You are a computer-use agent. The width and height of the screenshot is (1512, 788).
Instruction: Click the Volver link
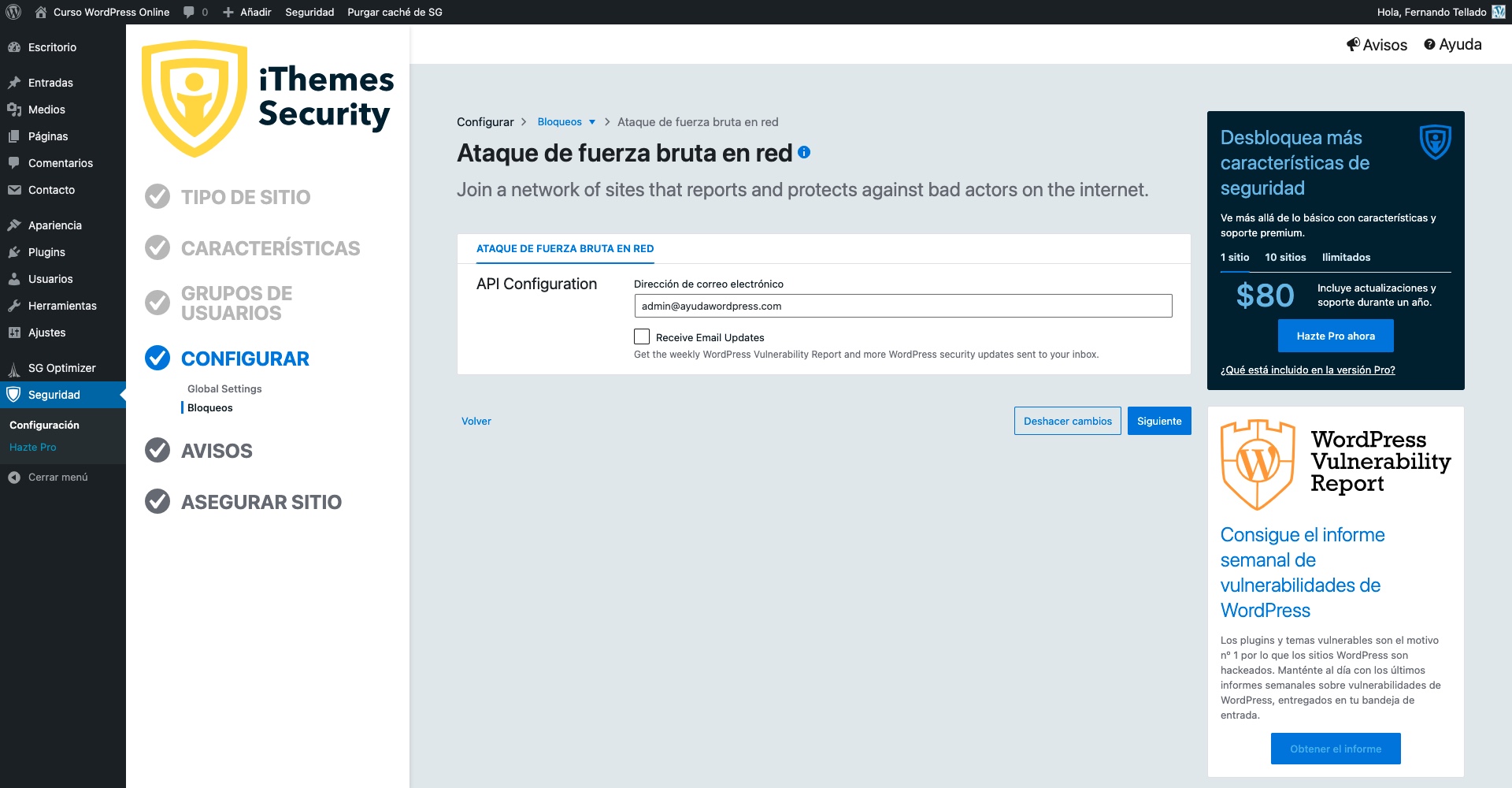[x=476, y=421]
